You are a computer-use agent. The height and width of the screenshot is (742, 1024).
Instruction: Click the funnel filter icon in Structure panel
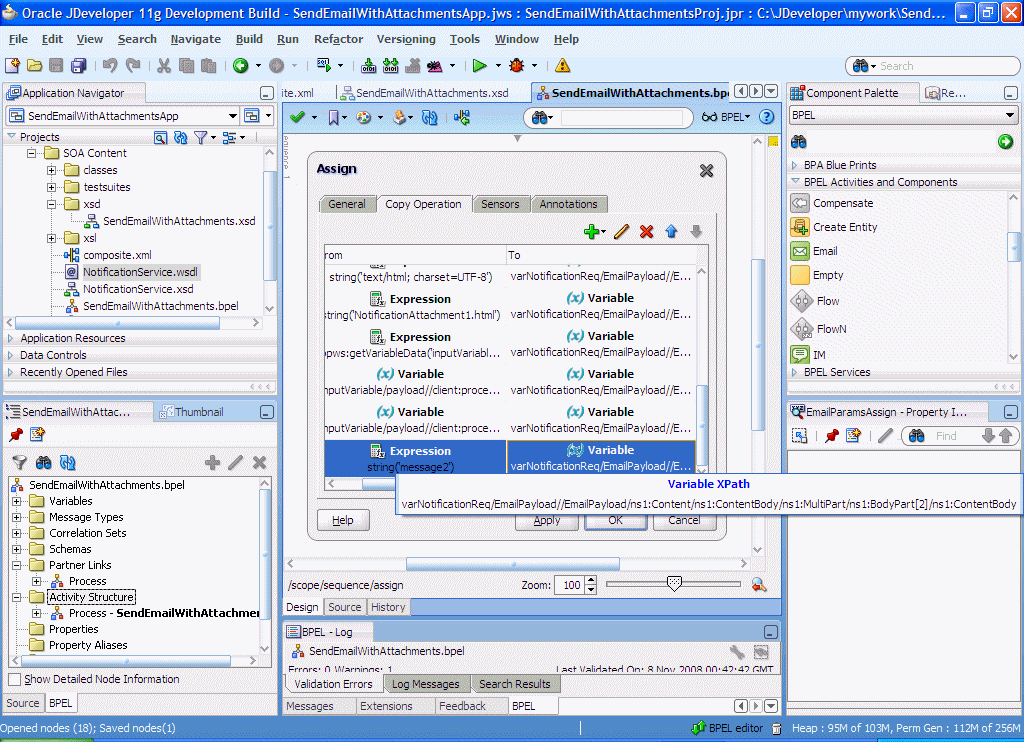(x=20, y=462)
